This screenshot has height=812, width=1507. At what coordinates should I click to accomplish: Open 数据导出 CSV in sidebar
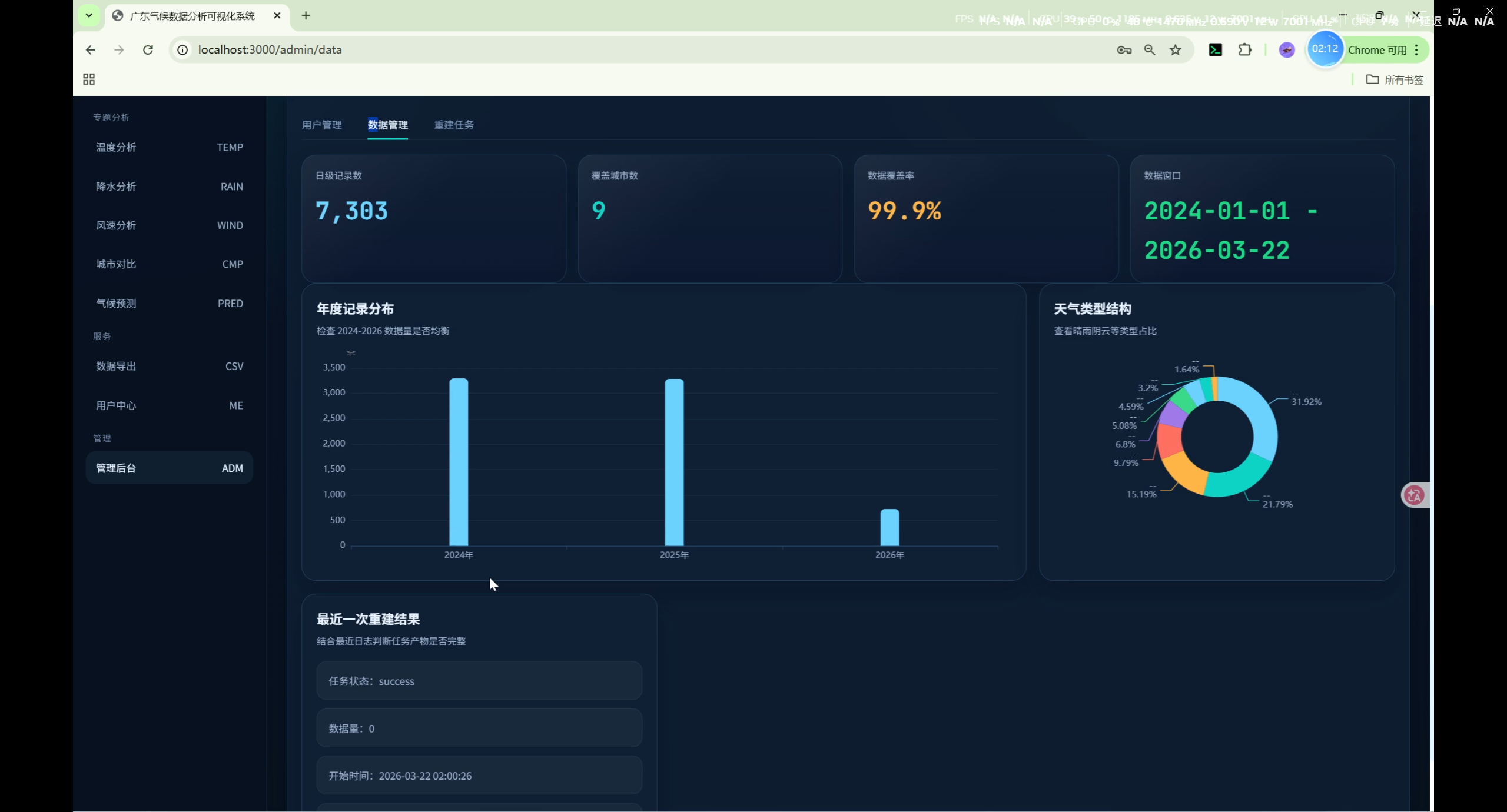point(169,366)
